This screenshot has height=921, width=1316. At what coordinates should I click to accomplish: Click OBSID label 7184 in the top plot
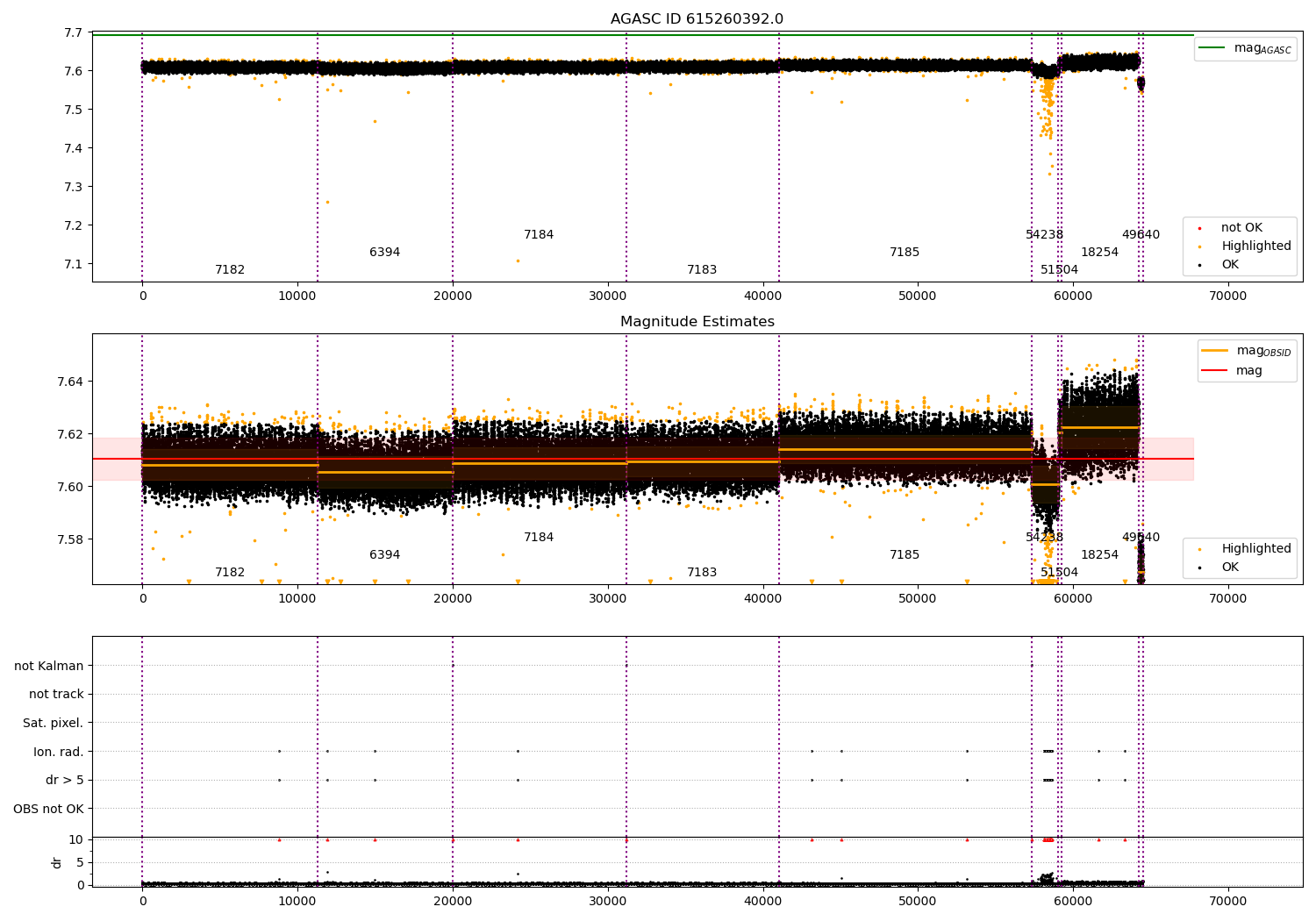(x=539, y=235)
